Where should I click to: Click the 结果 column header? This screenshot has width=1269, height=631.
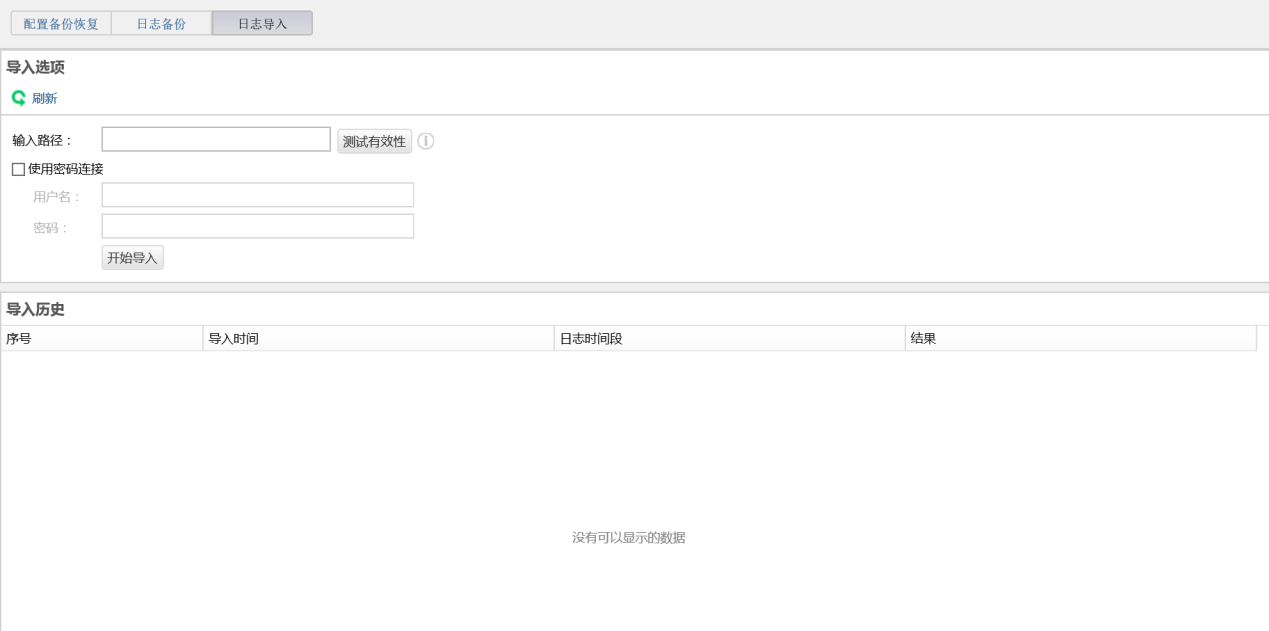tap(923, 339)
